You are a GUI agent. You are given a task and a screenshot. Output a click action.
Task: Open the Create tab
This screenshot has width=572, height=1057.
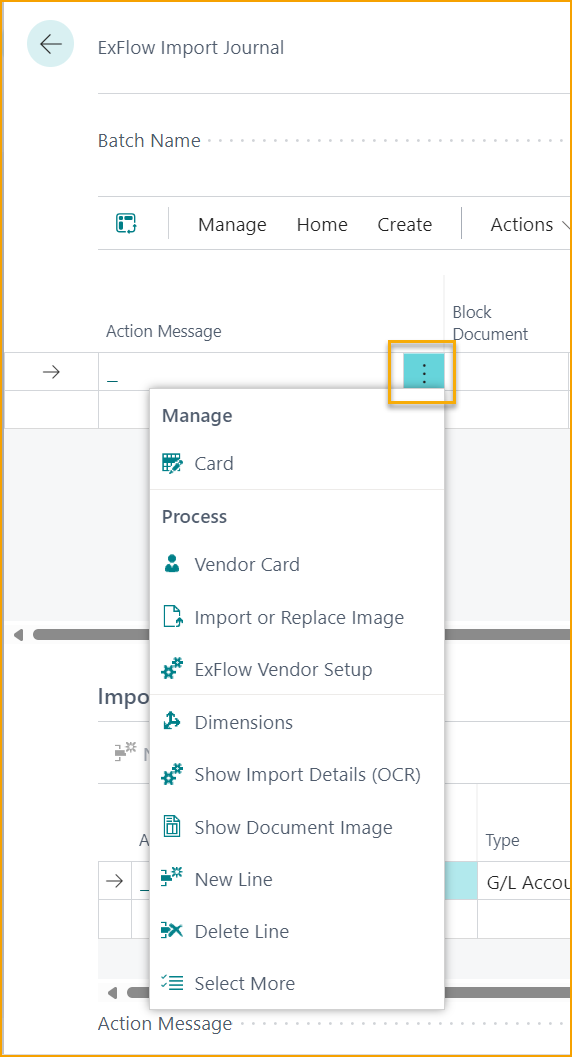pos(404,224)
